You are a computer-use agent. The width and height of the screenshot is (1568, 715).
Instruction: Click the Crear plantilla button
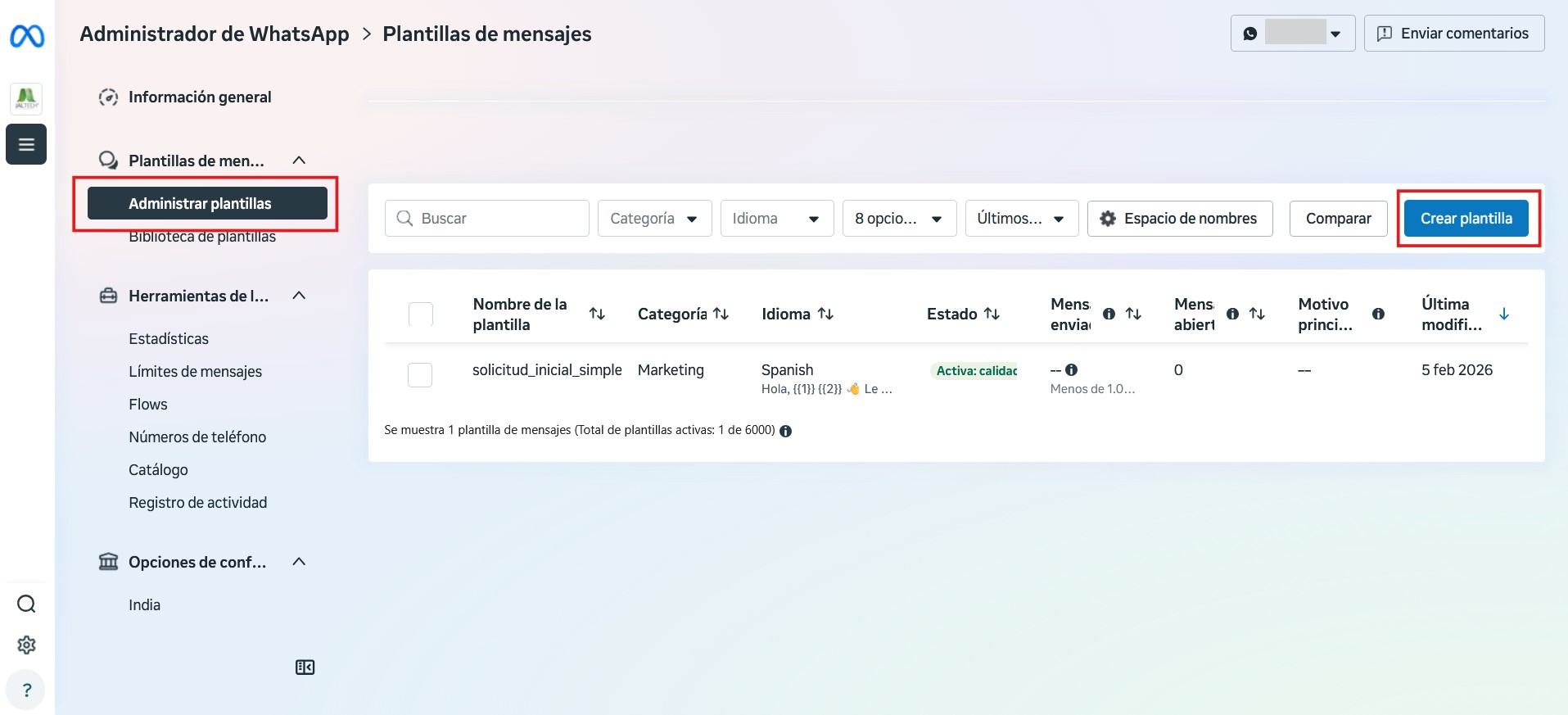pyautogui.click(x=1466, y=219)
